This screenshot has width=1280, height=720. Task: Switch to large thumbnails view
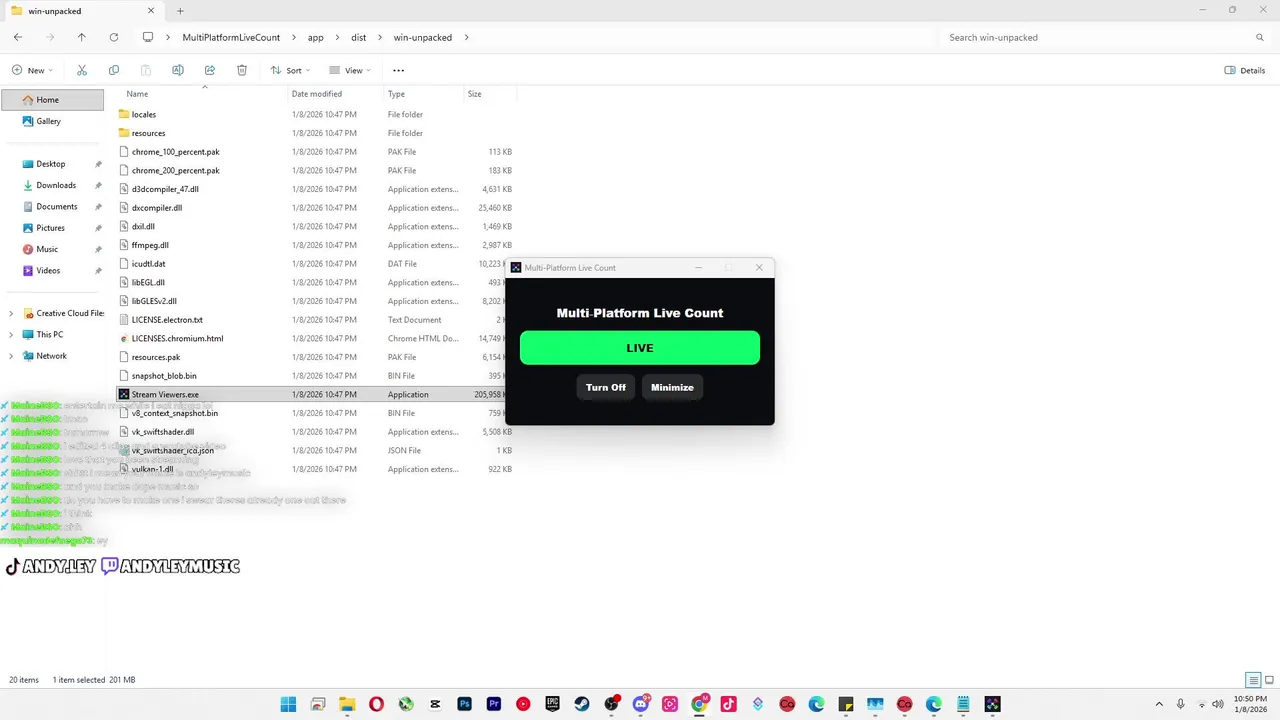click(1268, 680)
